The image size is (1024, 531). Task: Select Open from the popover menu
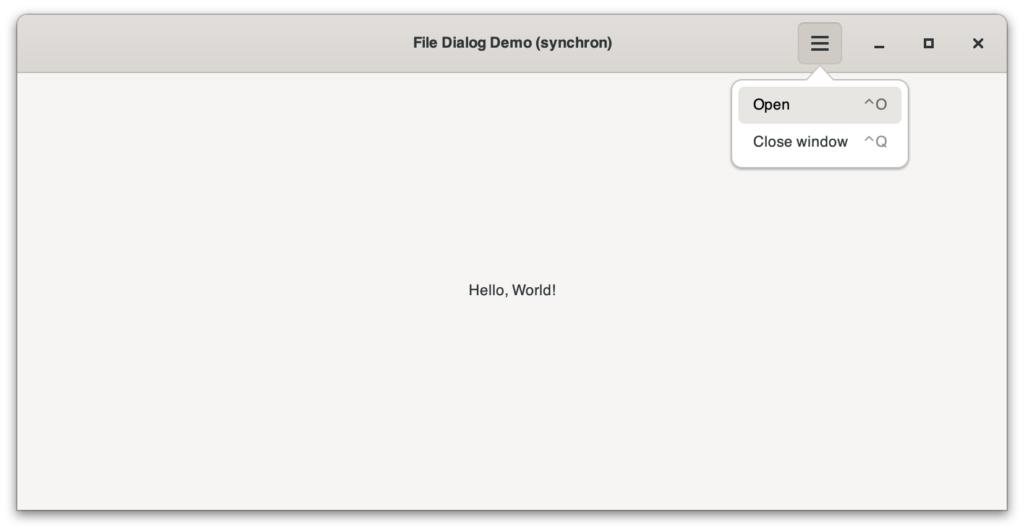(820, 105)
